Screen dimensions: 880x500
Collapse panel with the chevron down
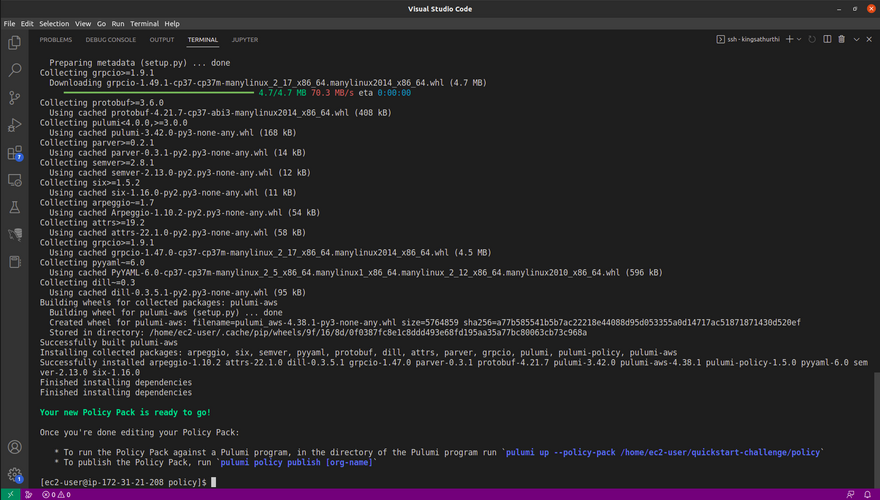click(x=856, y=39)
